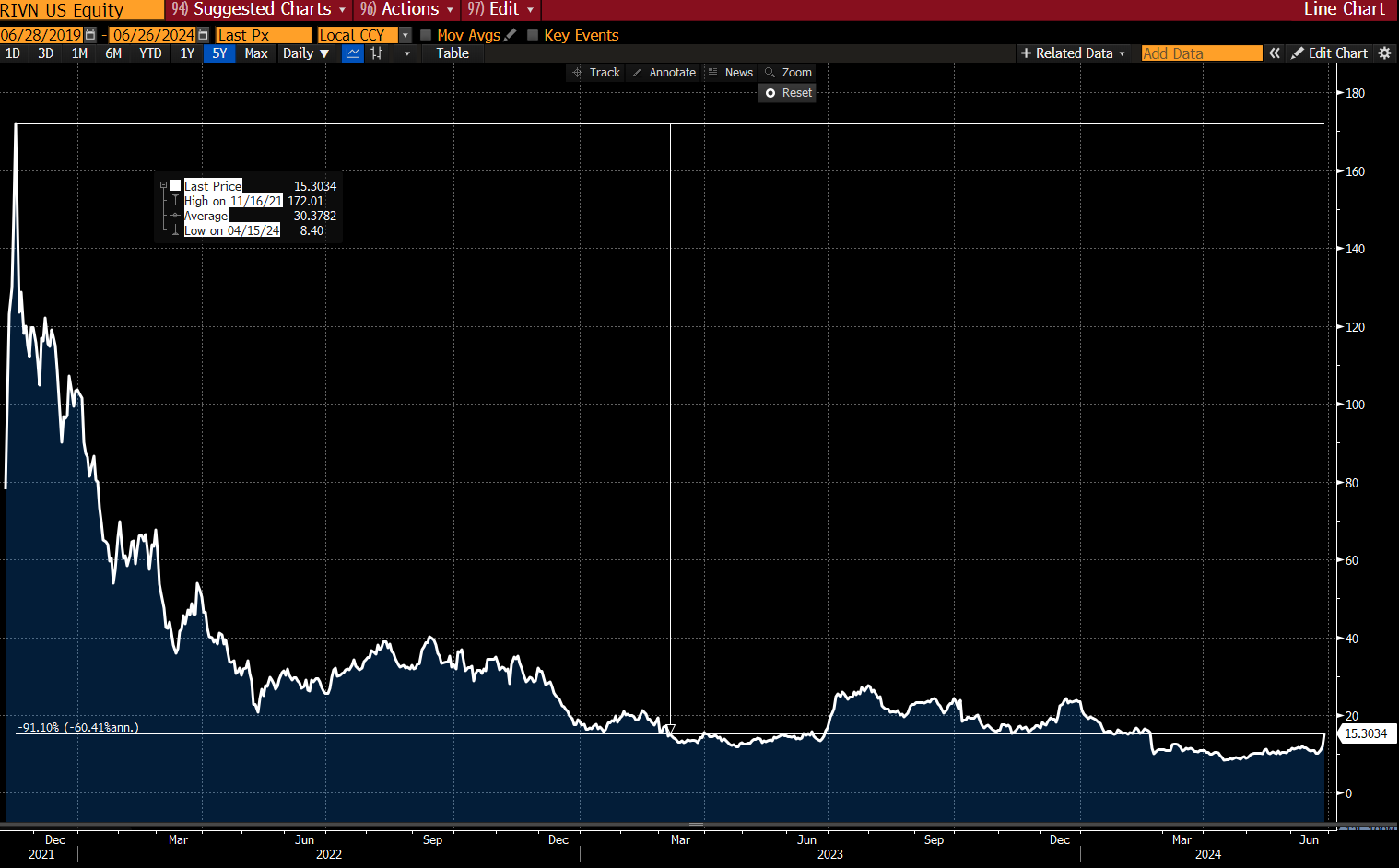Change the Daily periodicity dropdown
This screenshot has height=868, width=1399.
pyautogui.click(x=305, y=53)
